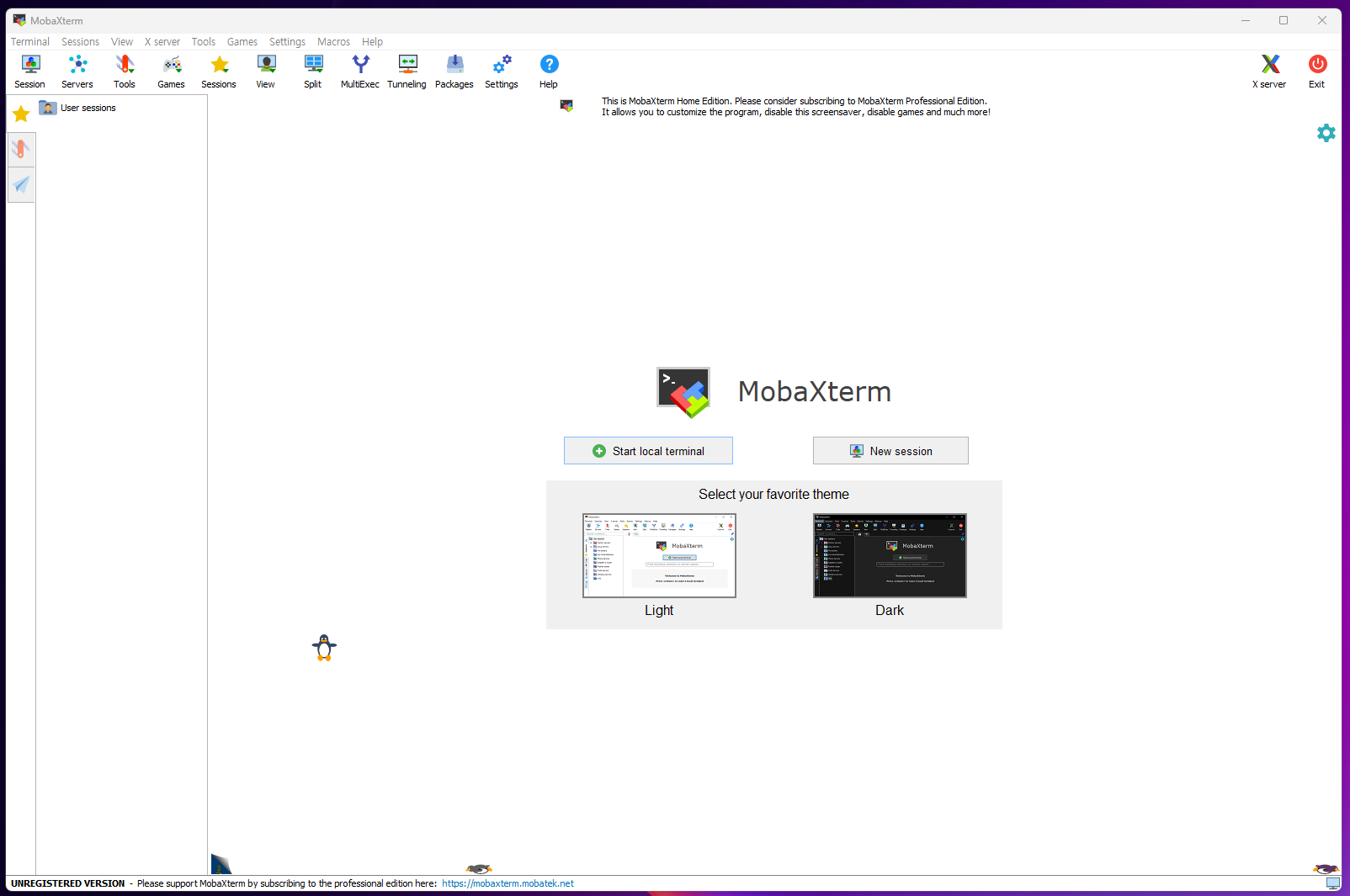Click the Dark theme label
Viewport: 1350px width, 896px height.
pyautogui.click(x=890, y=611)
